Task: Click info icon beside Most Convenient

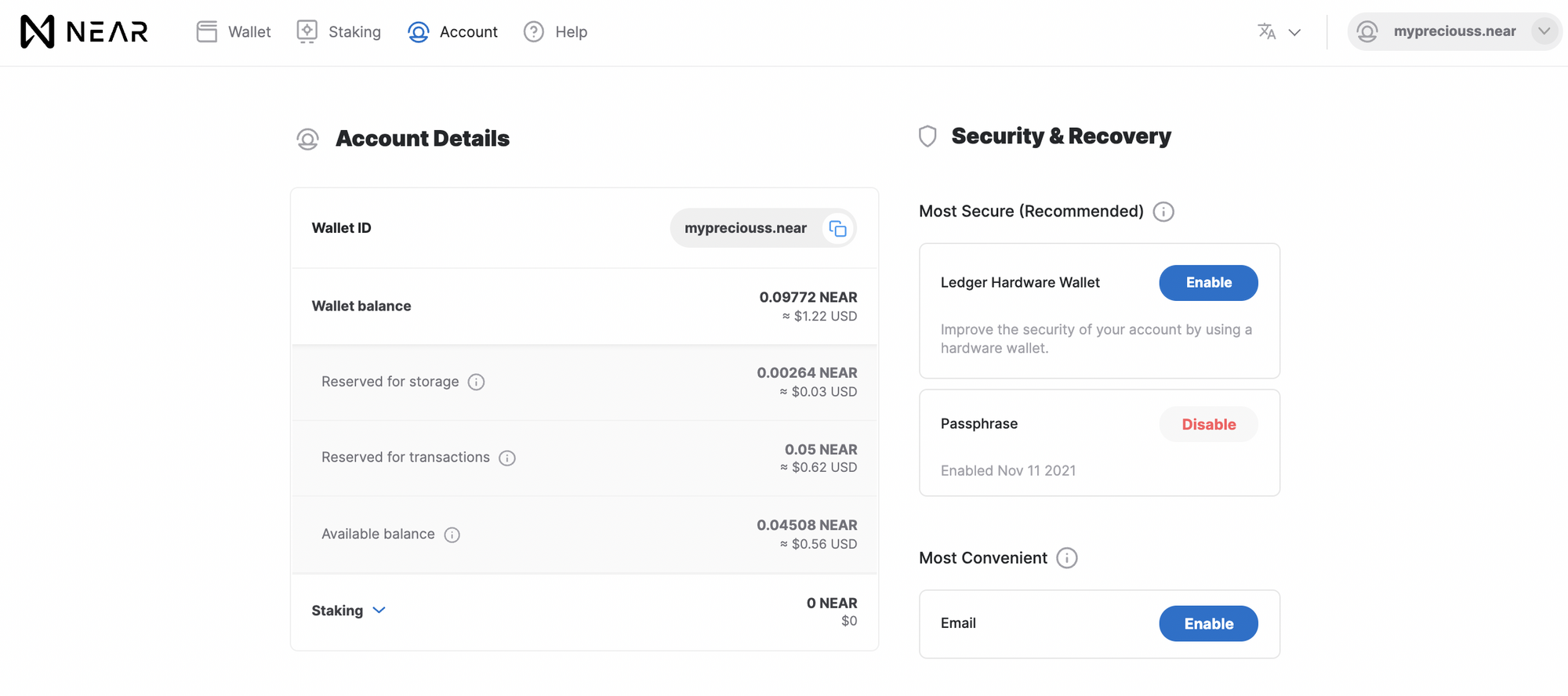Action: [1067, 558]
